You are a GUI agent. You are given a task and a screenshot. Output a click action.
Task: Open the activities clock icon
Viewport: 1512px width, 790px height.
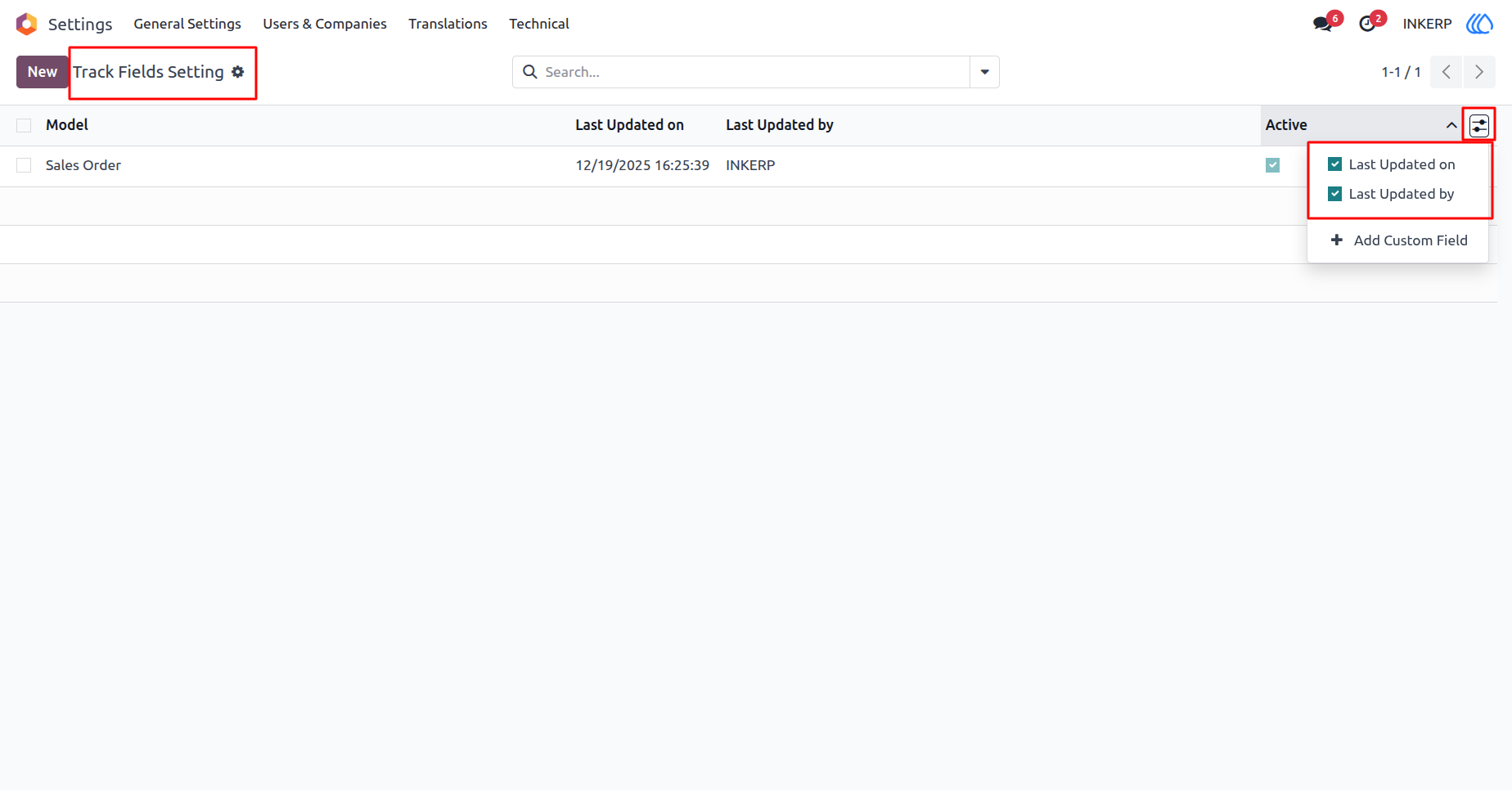click(1367, 24)
